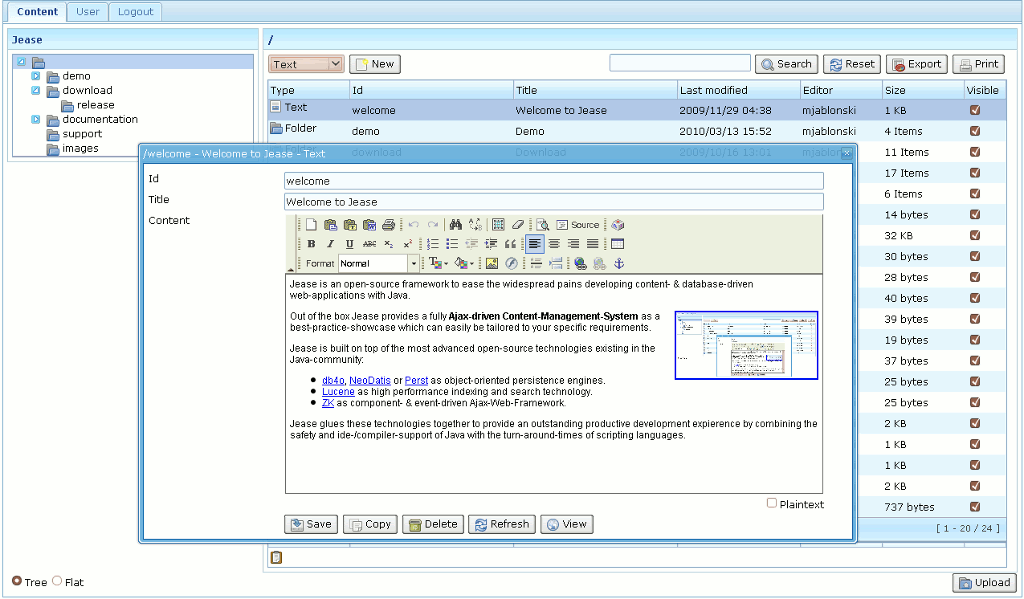Toggle Visible checkbox for Demo row
The height and width of the screenshot is (599, 1024).
(x=975, y=131)
